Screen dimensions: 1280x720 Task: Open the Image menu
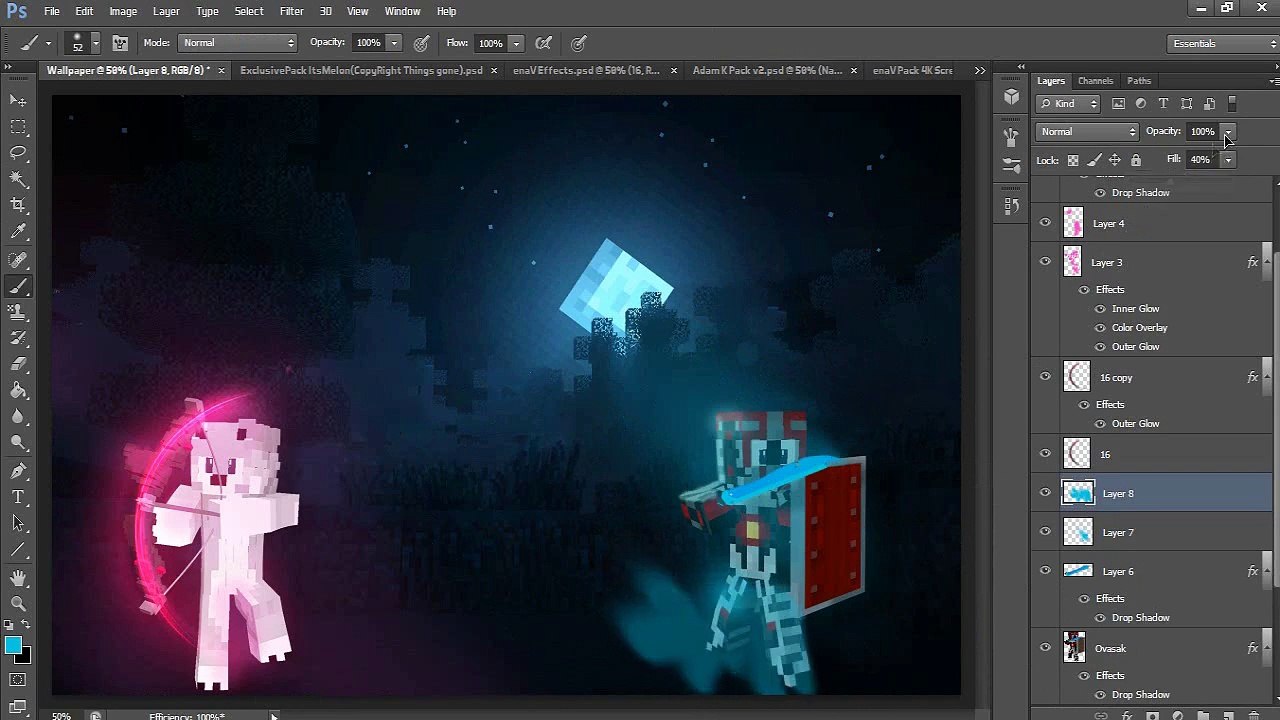click(x=123, y=11)
